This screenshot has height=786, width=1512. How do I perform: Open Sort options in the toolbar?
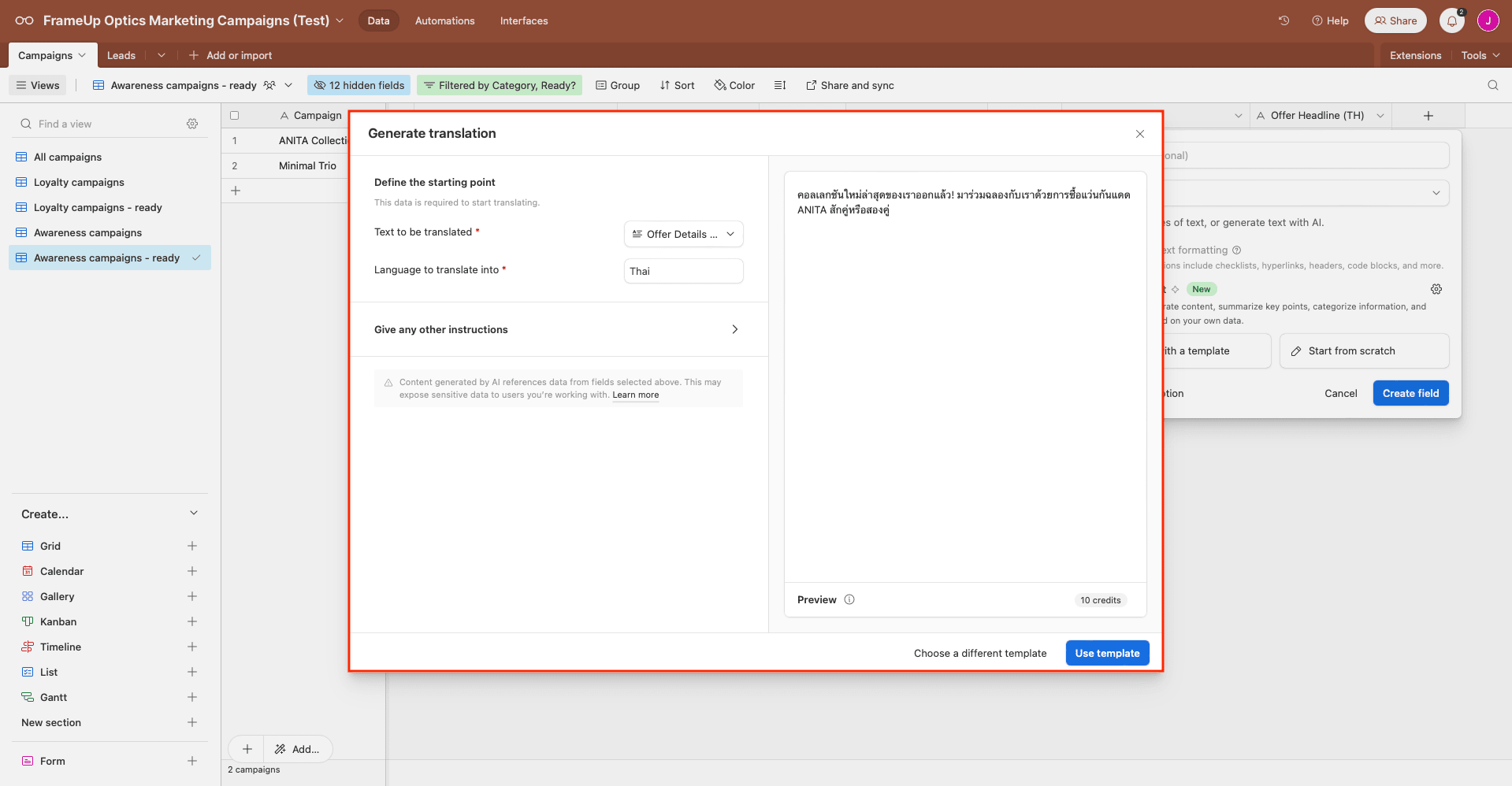click(x=677, y=85)
